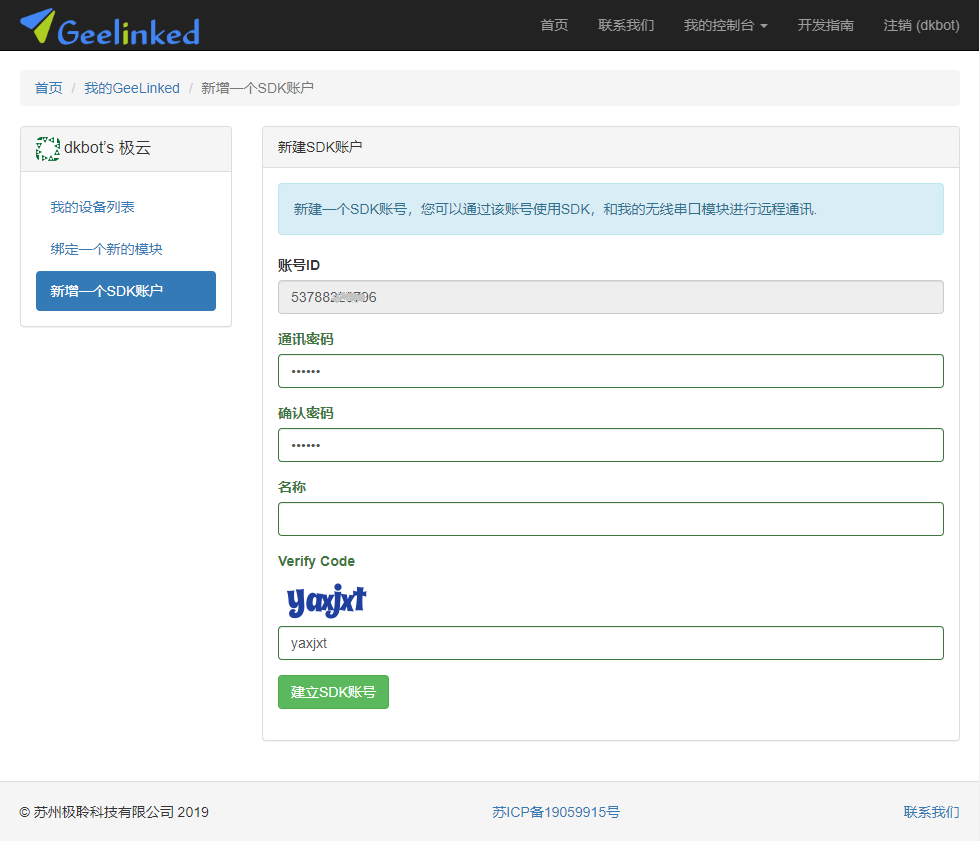
Task: Click the Verify Code input field
Action: [610, 643]
